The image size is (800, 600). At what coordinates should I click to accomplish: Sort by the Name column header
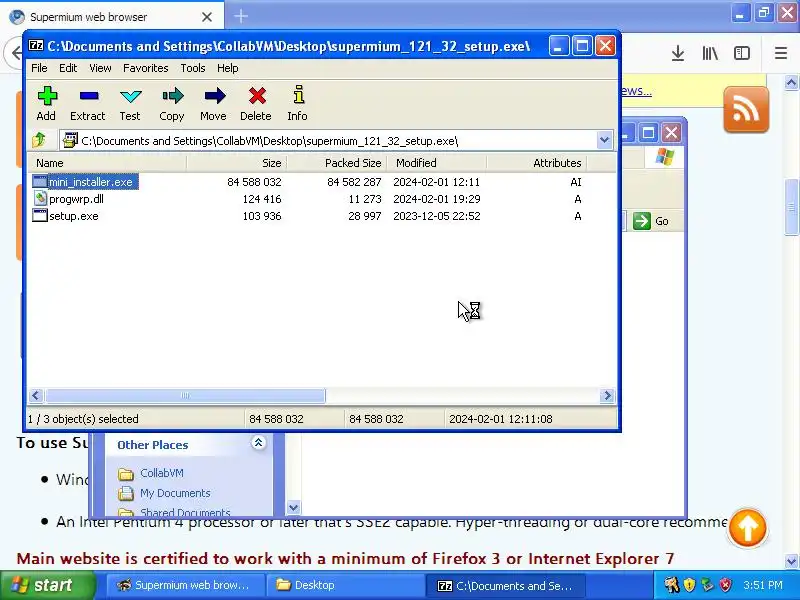tap(107, 163)
